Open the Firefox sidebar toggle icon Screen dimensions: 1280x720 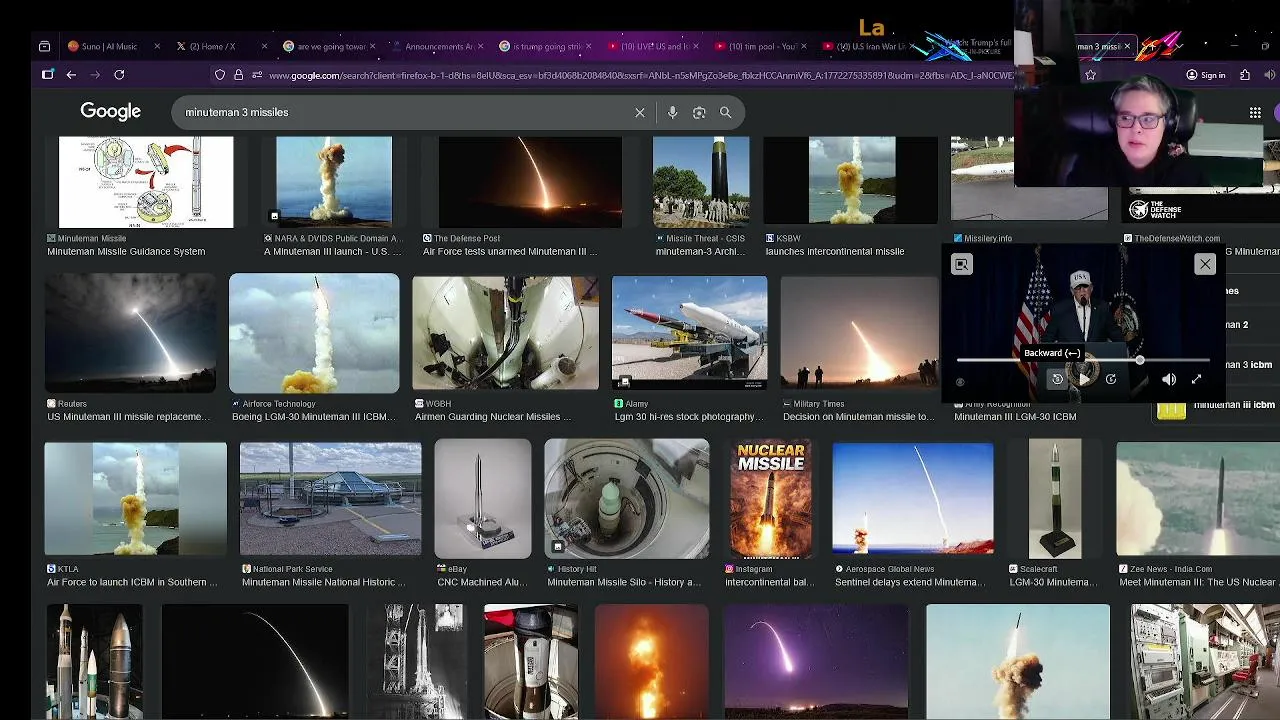(47, 75)
